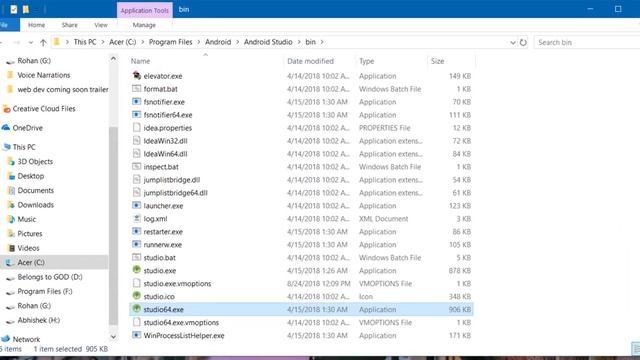640x360 pixels.
Task: Go up one folder with Up arrow
Action: tap(43, 42)
